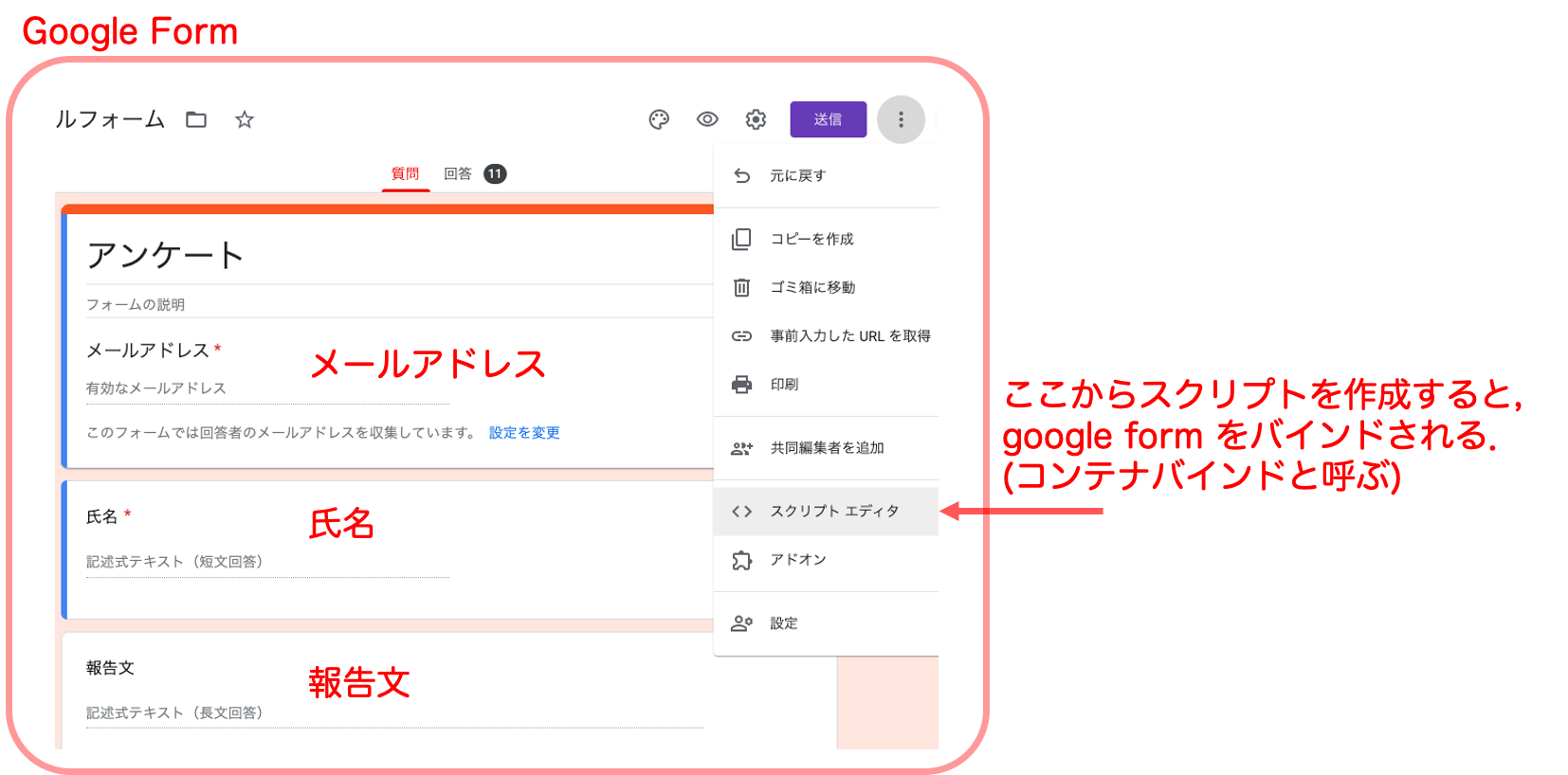The image size is (1568, 775).
Task: Click the 11 responses count badge
Action: click(x=495, y=173)
